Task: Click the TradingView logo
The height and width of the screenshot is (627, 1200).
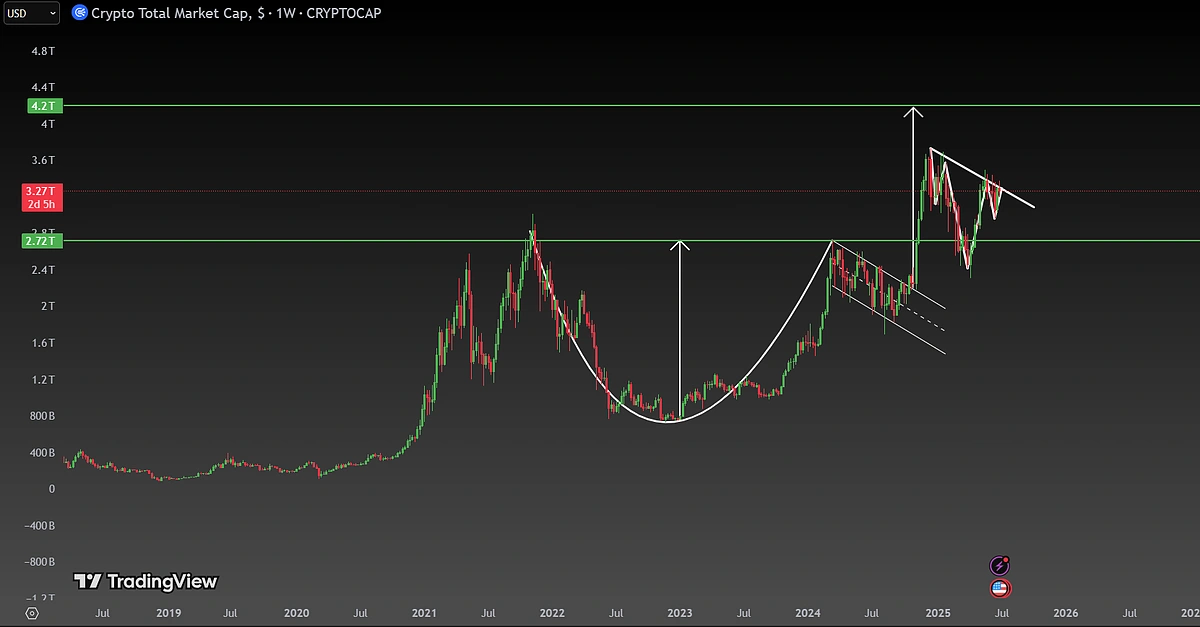Action: click(145, 581)
